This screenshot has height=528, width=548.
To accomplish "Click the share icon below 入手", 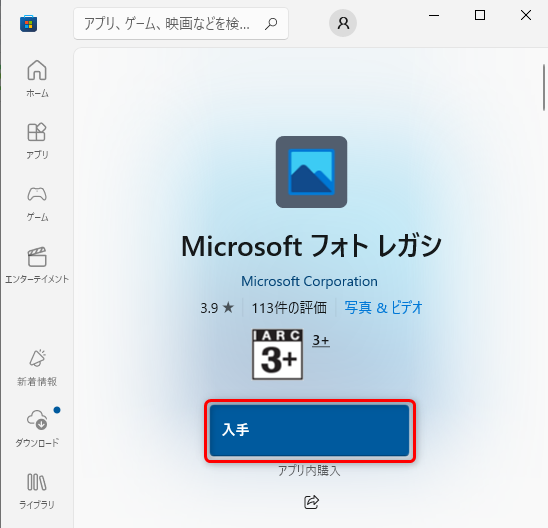I will 311,502.
